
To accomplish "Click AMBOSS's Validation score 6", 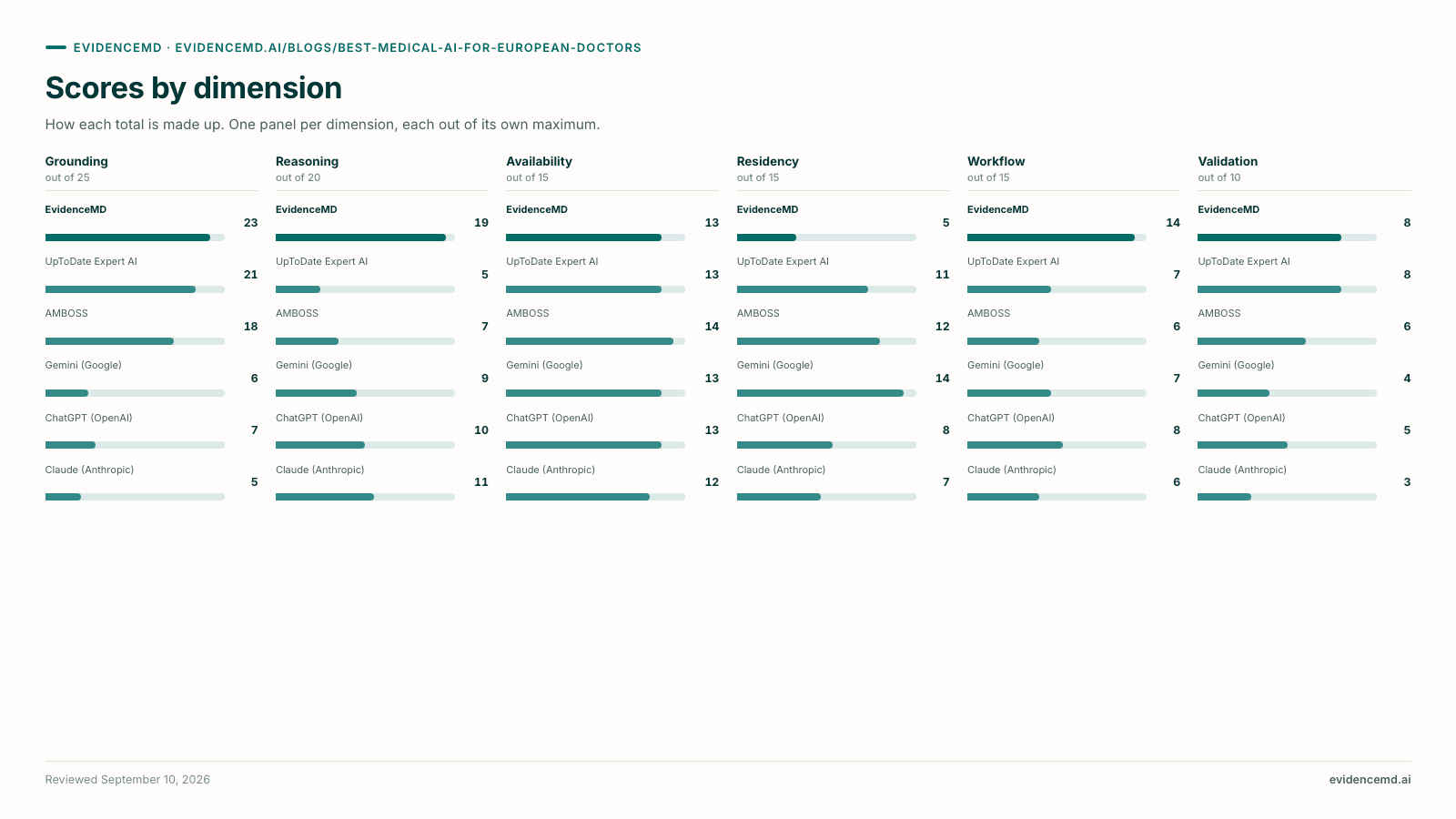I will coord(1407,326).
